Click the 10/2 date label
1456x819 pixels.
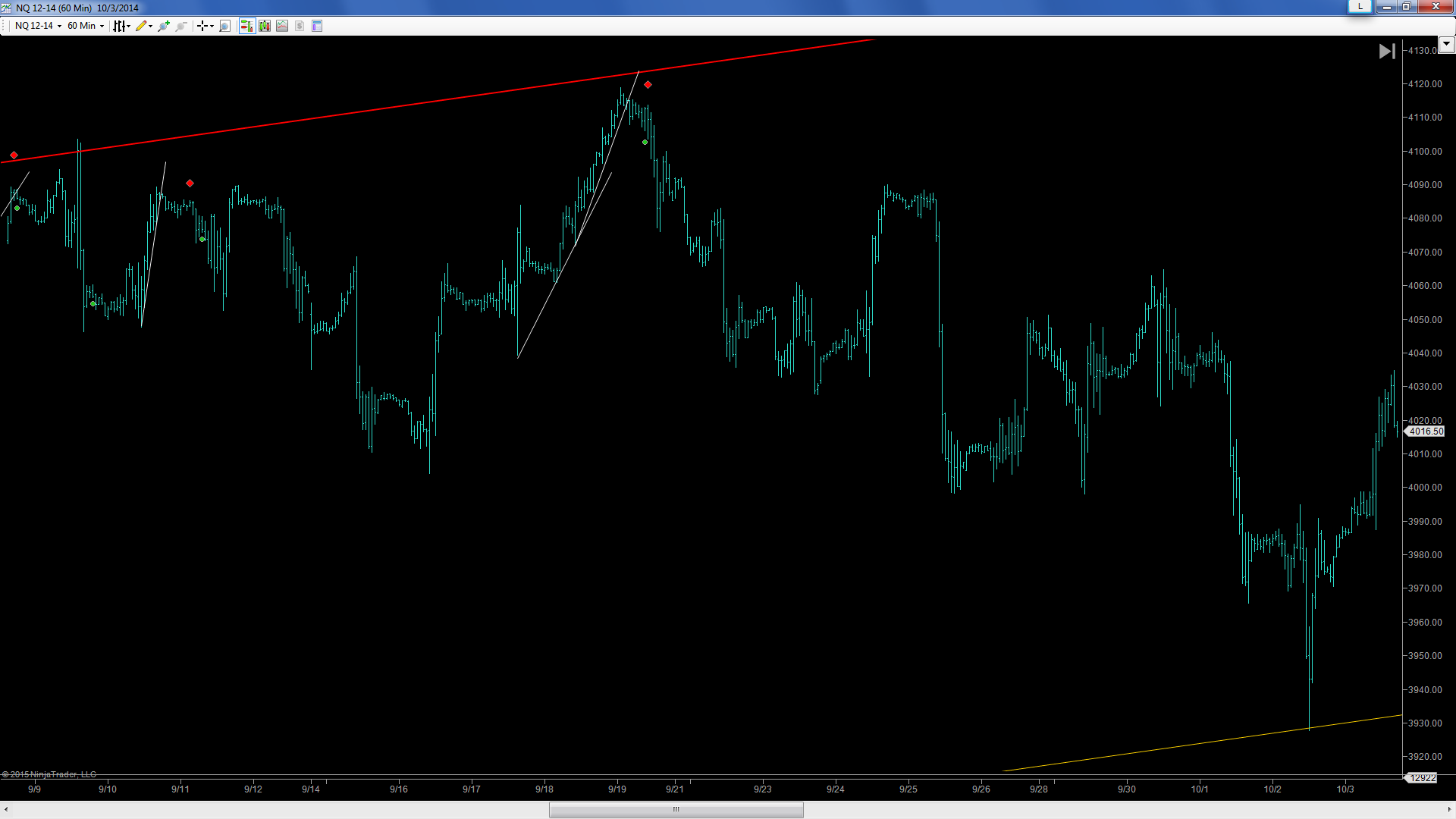click(1272, 789)
